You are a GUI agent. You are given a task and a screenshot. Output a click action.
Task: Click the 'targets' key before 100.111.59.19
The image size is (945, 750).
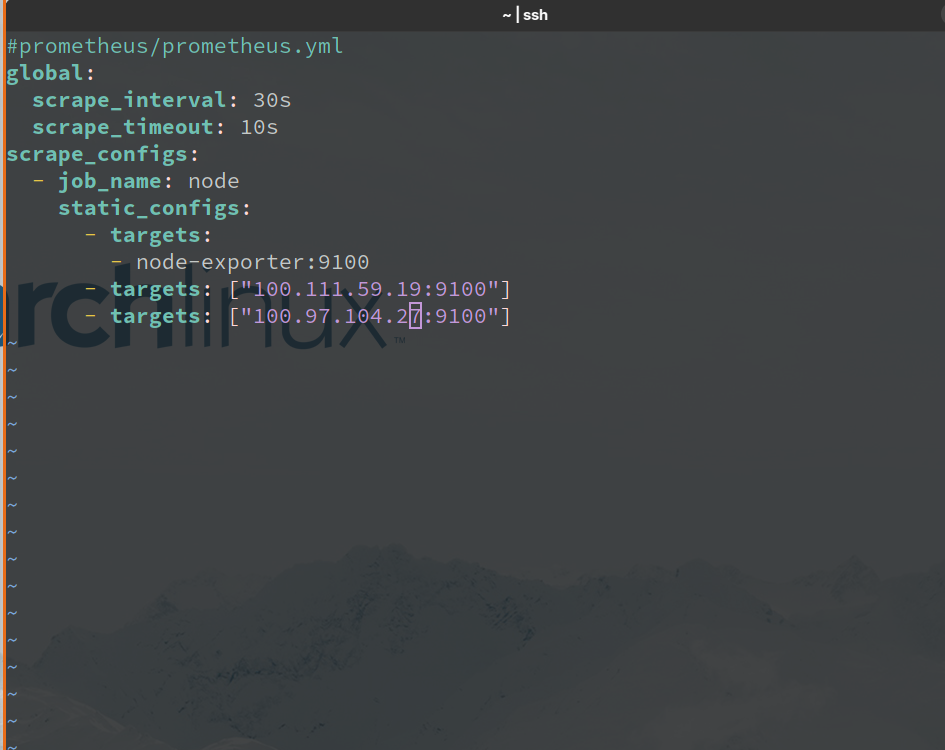click(155, 289)
